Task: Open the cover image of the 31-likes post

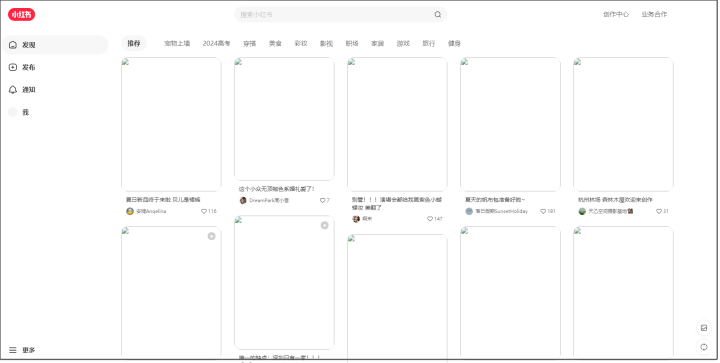Action: [x=623, y=124]
